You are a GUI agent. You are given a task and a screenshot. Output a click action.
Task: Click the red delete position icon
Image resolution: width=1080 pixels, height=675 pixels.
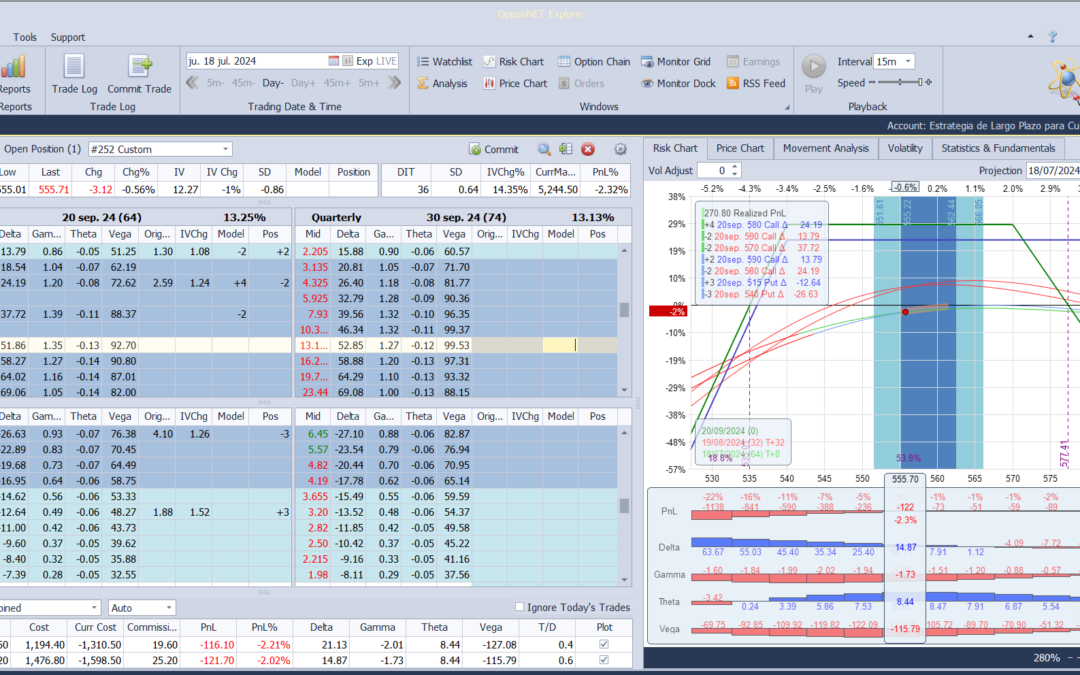coord(588,149)
